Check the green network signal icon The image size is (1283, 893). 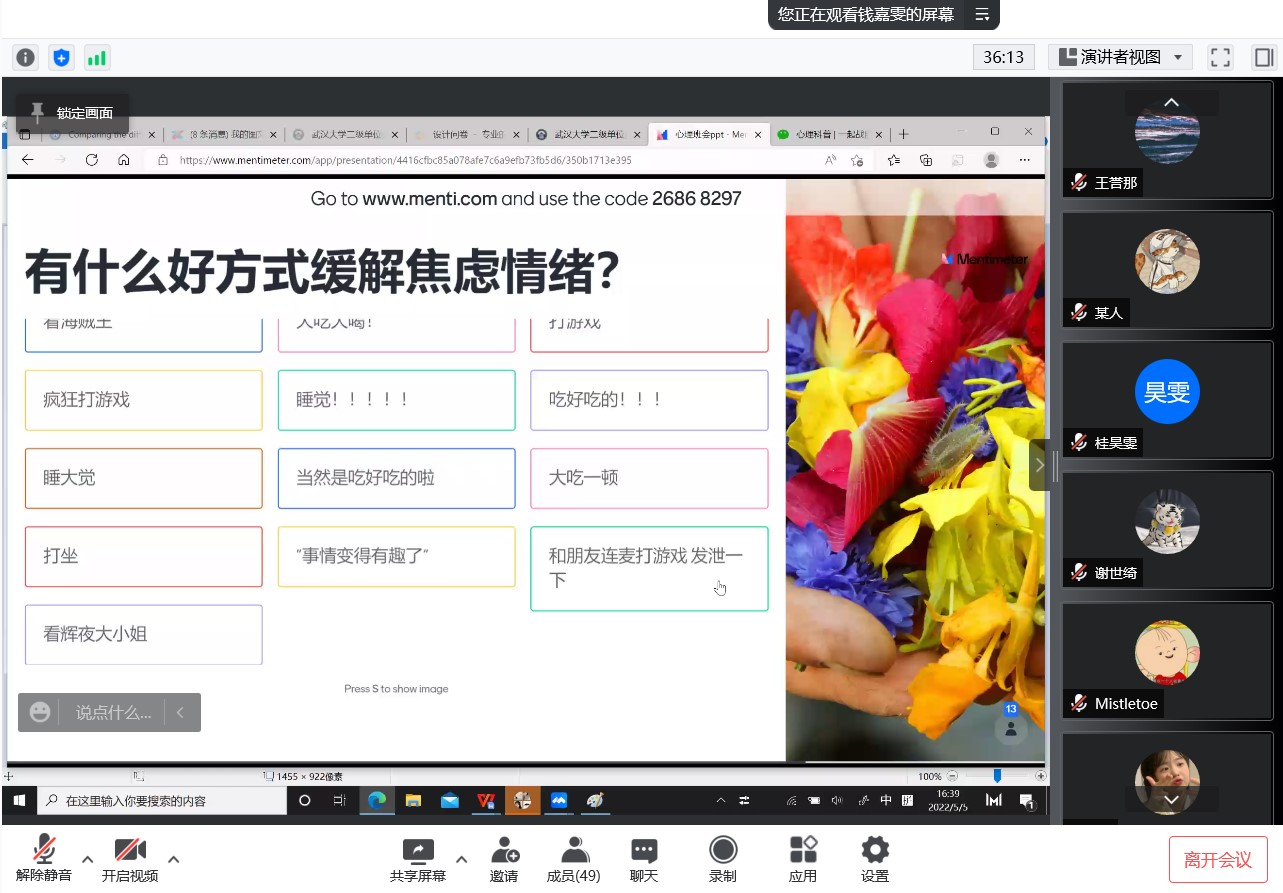(97, 58)
